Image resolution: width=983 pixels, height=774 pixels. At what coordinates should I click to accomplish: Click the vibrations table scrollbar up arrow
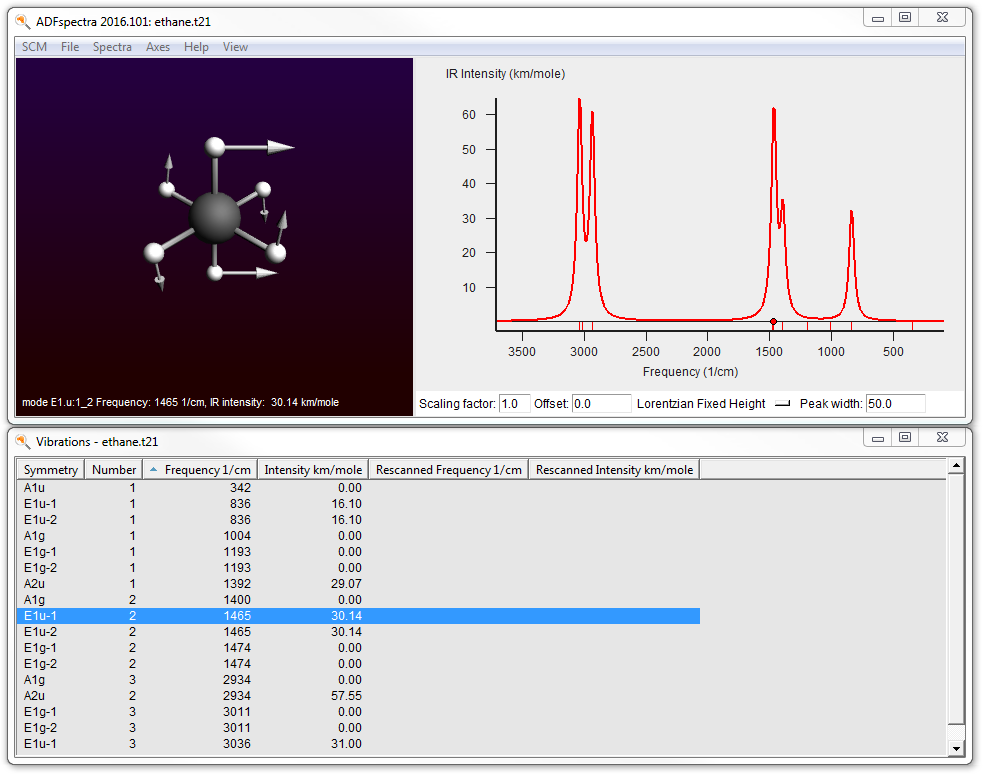(955, 466)
